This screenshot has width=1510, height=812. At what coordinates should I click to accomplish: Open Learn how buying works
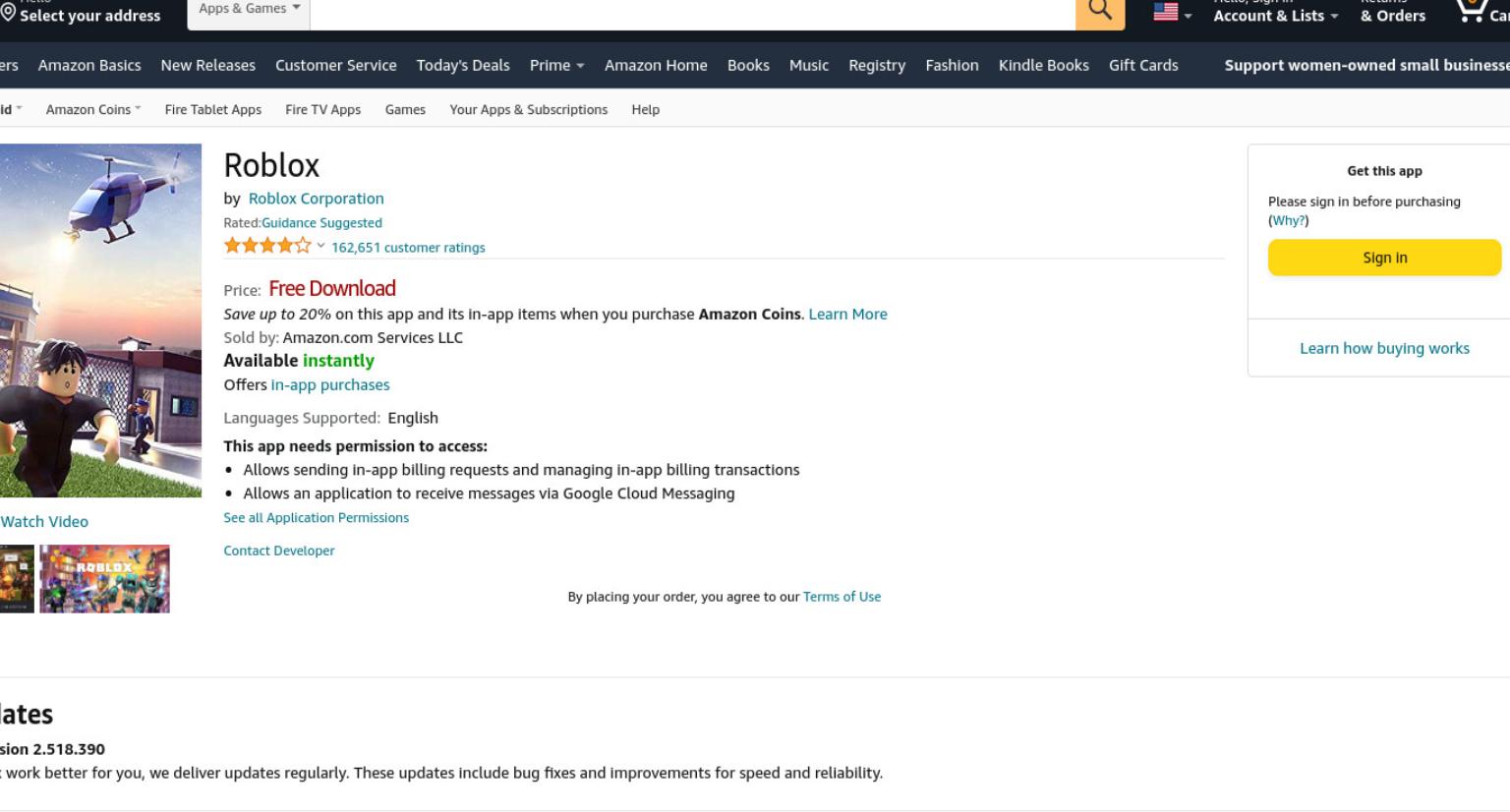click(x=1384, y=348)
